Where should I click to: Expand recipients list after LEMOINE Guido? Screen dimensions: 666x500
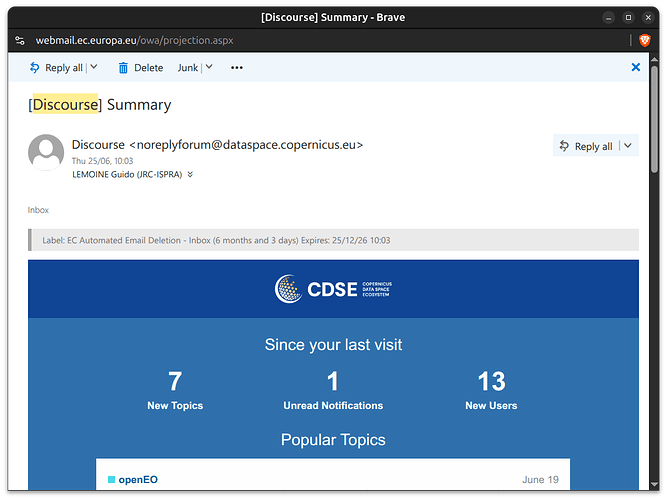190,174
